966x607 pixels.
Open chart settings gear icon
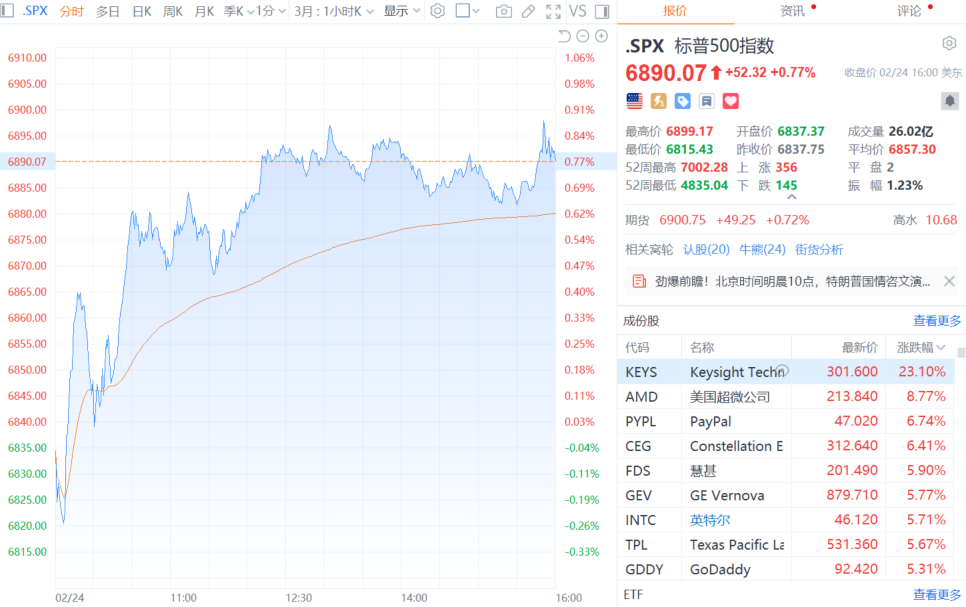click(436, 11)
